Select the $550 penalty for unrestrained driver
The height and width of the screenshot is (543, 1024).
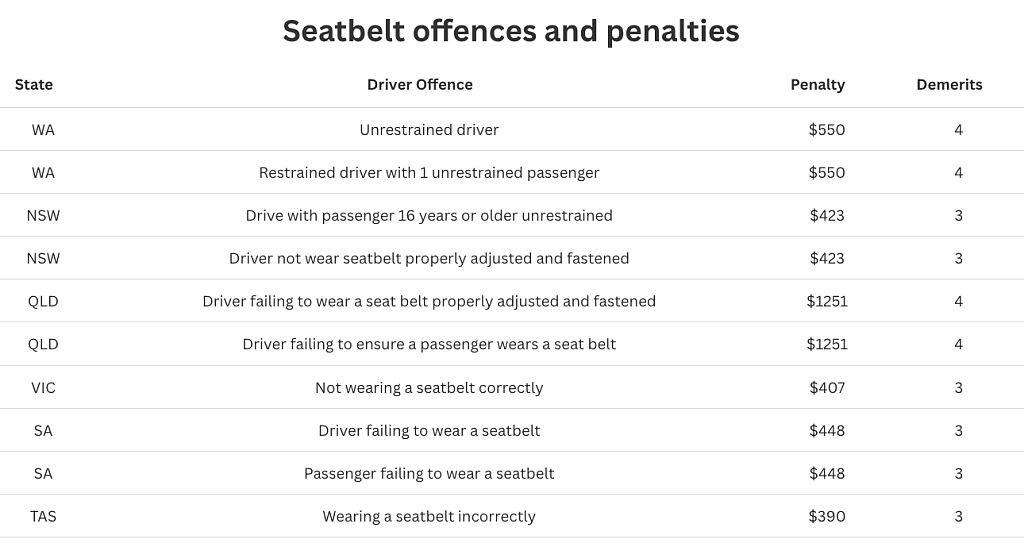pyautogui.click(x=827, y=130)
